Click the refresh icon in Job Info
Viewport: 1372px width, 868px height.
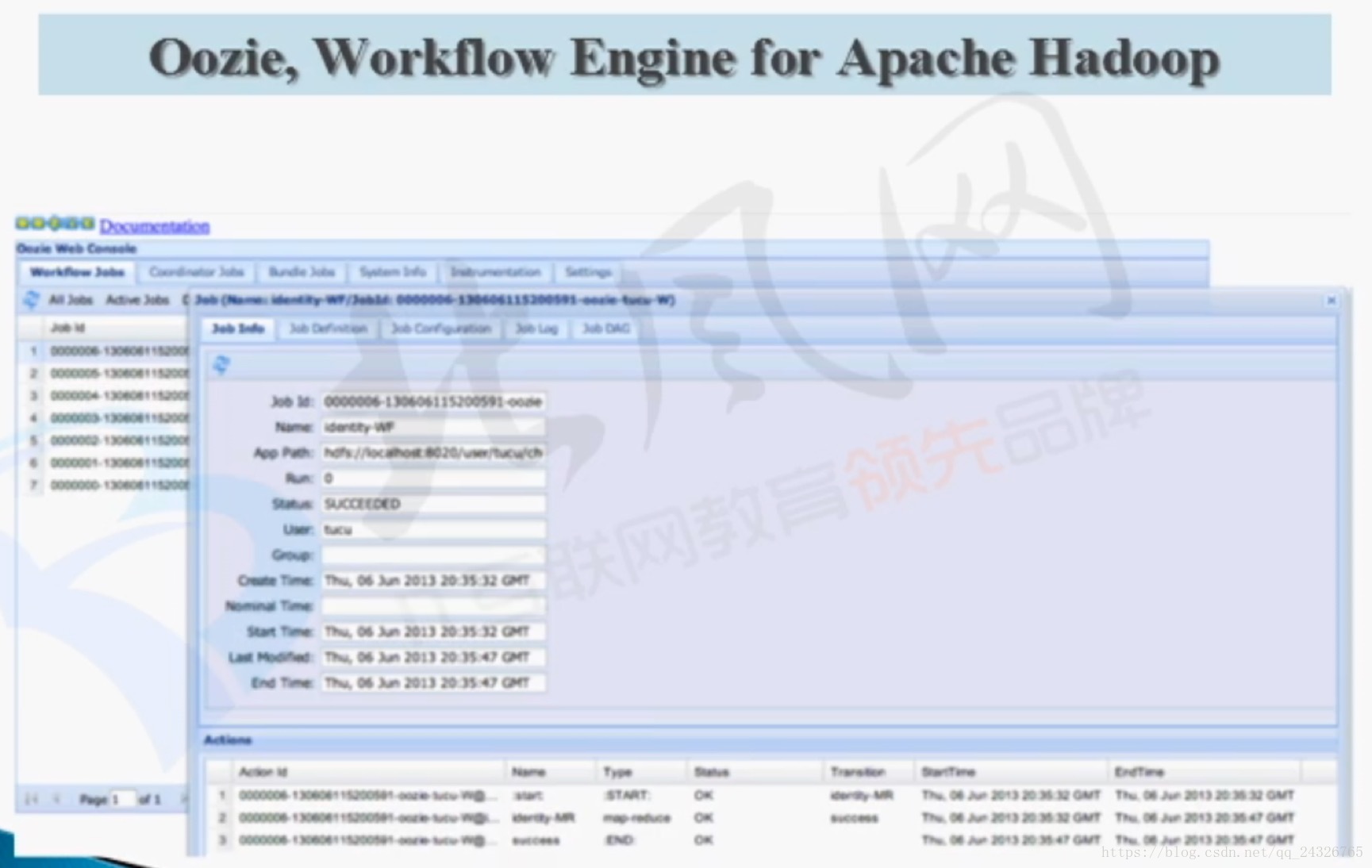pyautogui.click(x=221, y=365)
